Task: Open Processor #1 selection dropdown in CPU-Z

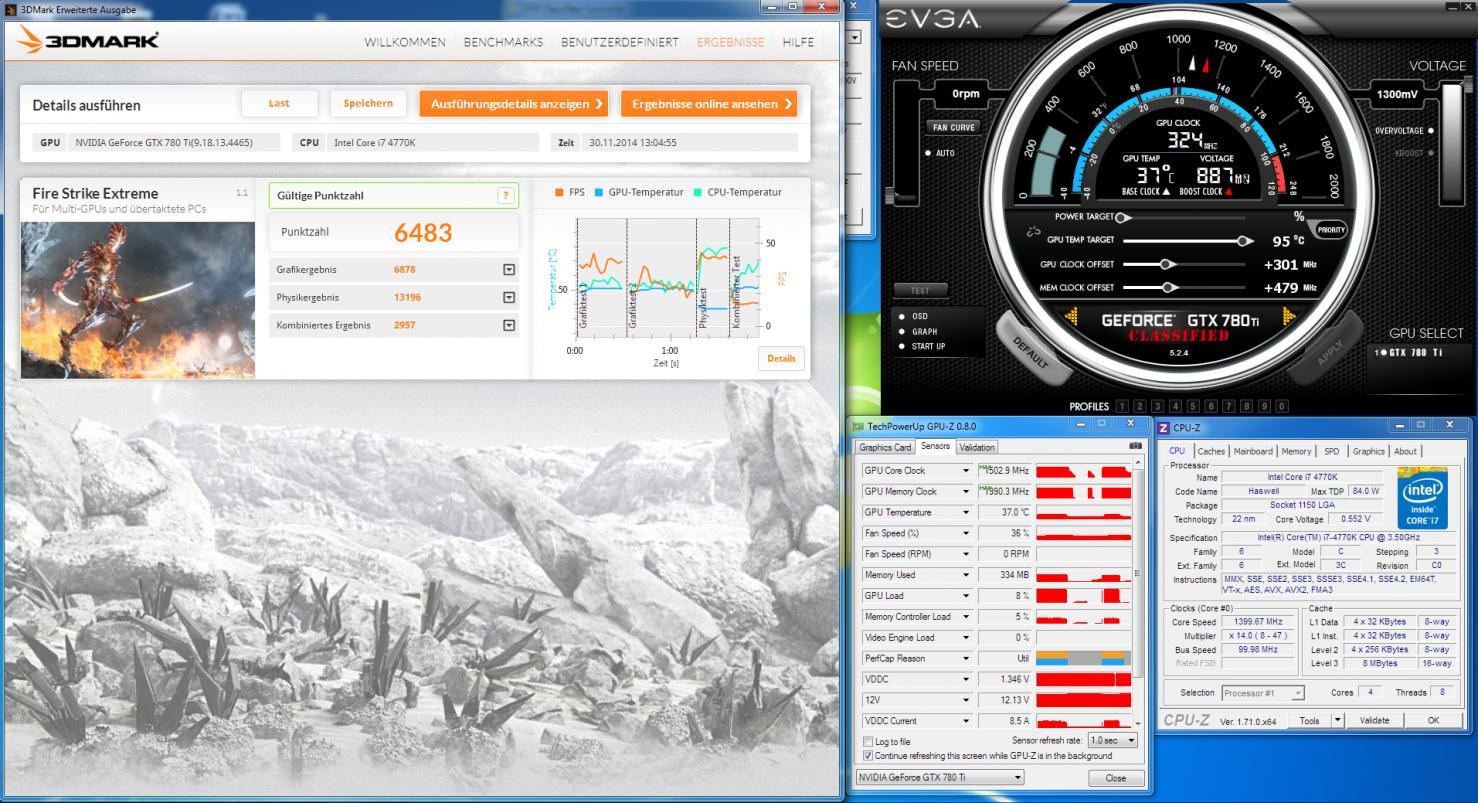Action: 1263,693
